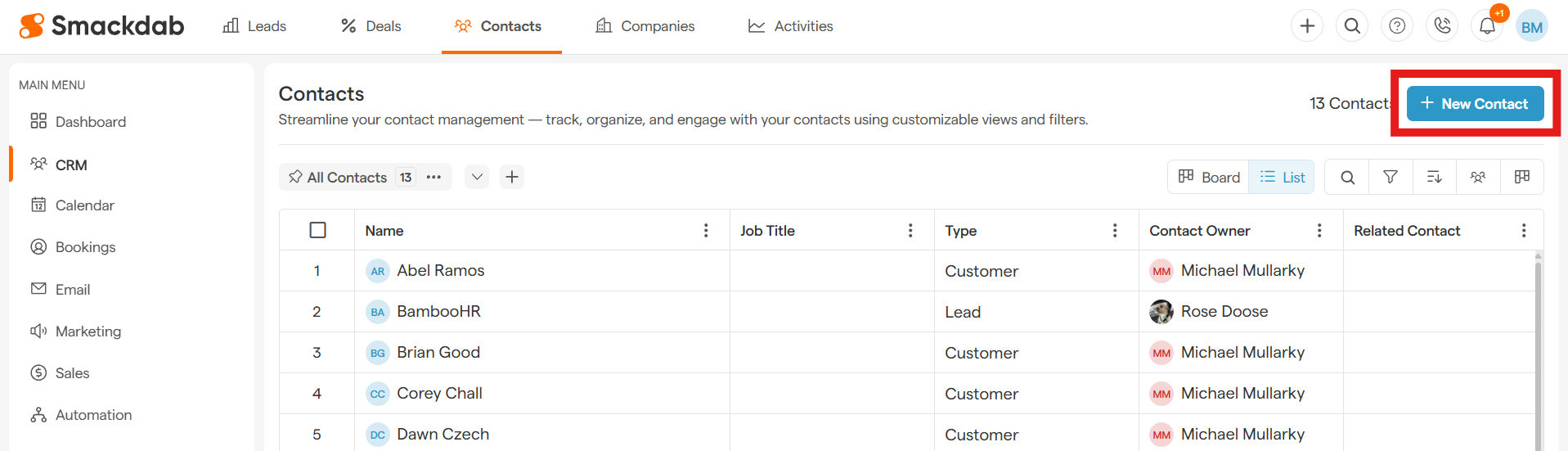Expand the views dropdown chevron
This screenshot has height=451, width=1568.
(x=477, y=177)
